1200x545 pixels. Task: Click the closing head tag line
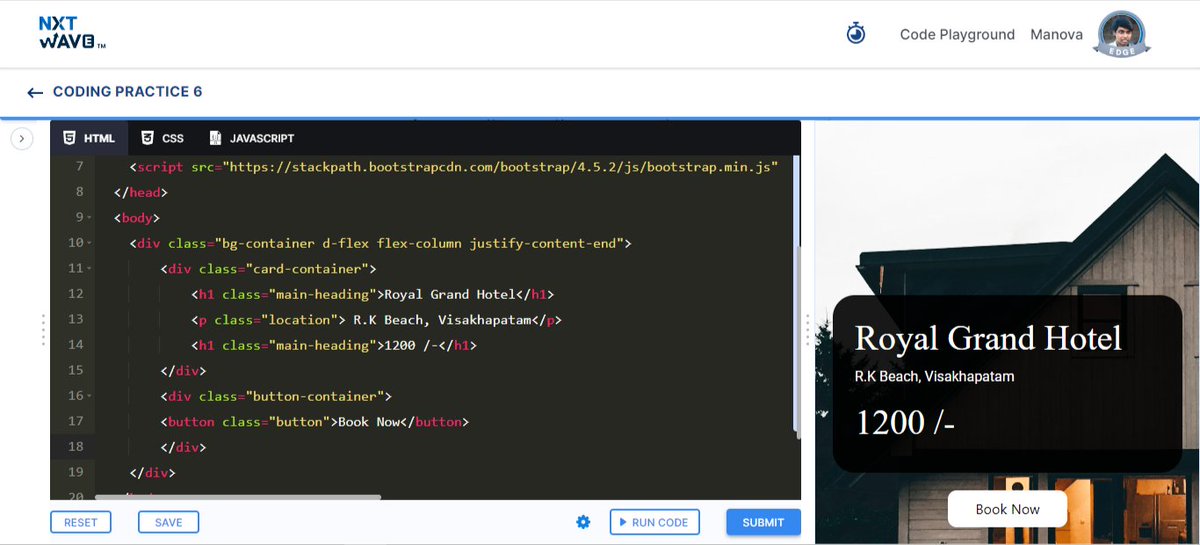click(x=141, y=193)
